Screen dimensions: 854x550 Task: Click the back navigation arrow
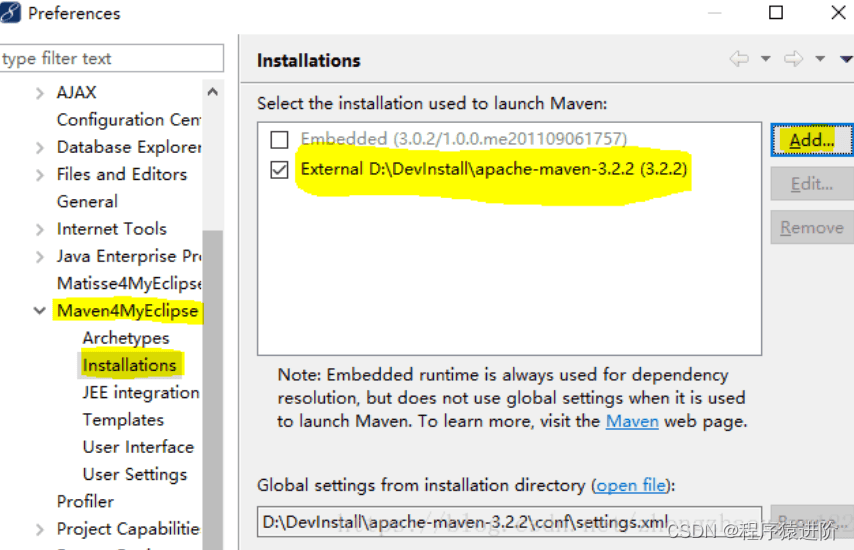pyautogui.click(x=739, y=58)
